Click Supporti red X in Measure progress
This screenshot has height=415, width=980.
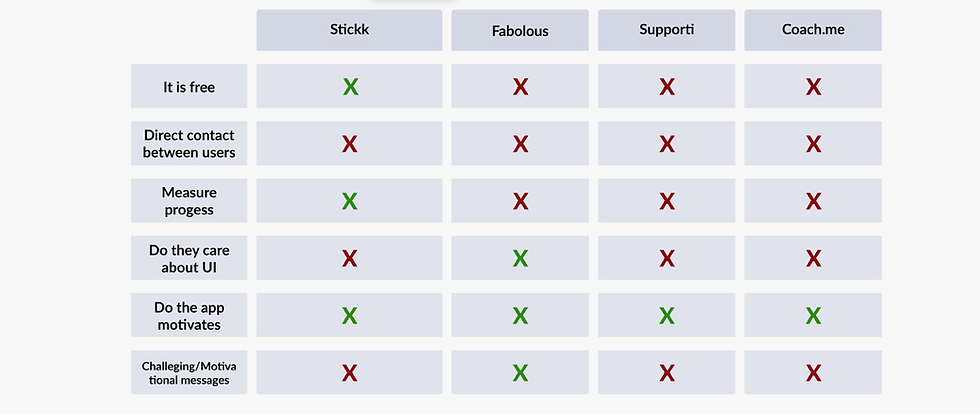point(667,201)
